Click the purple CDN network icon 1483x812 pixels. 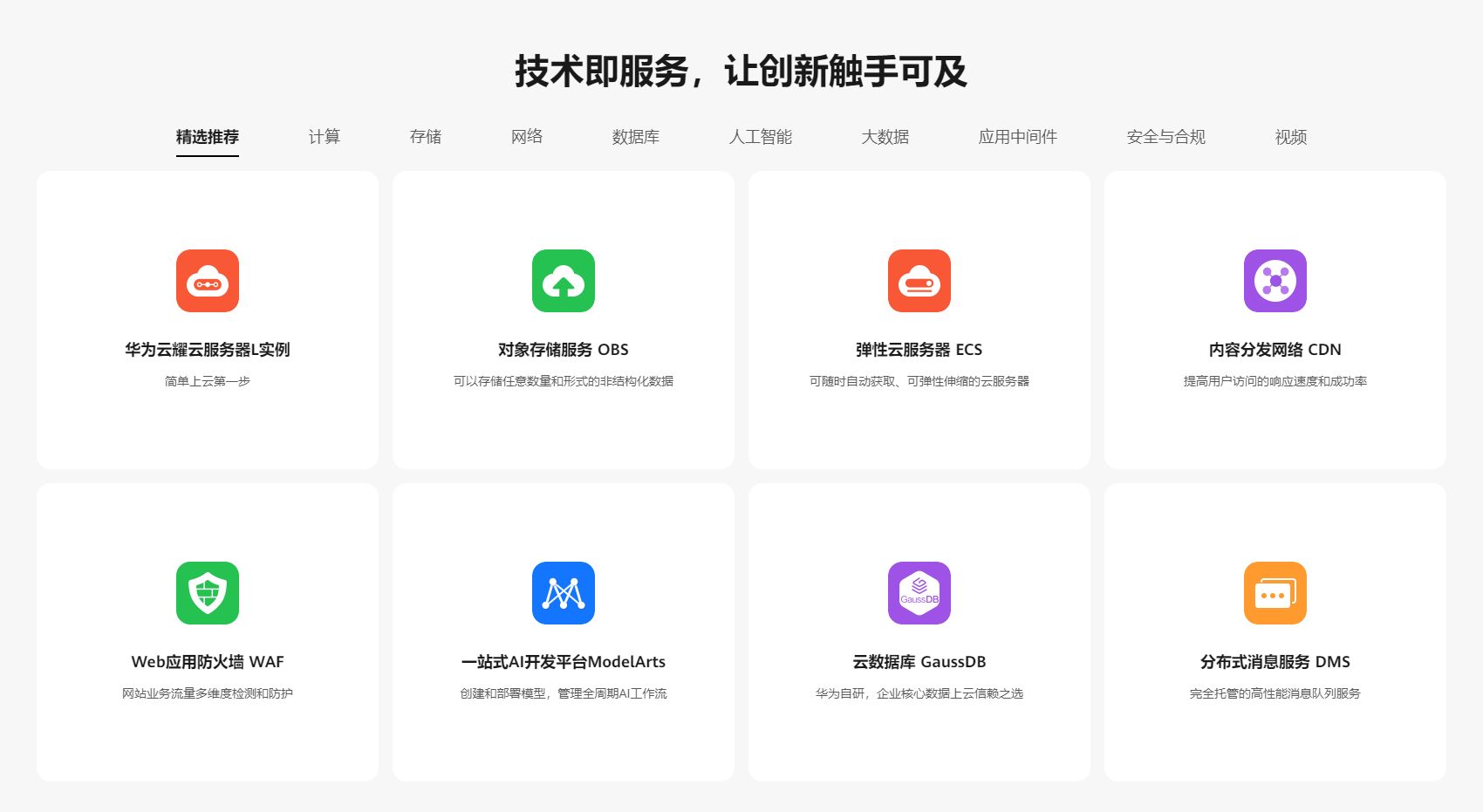click(1275, 281)
